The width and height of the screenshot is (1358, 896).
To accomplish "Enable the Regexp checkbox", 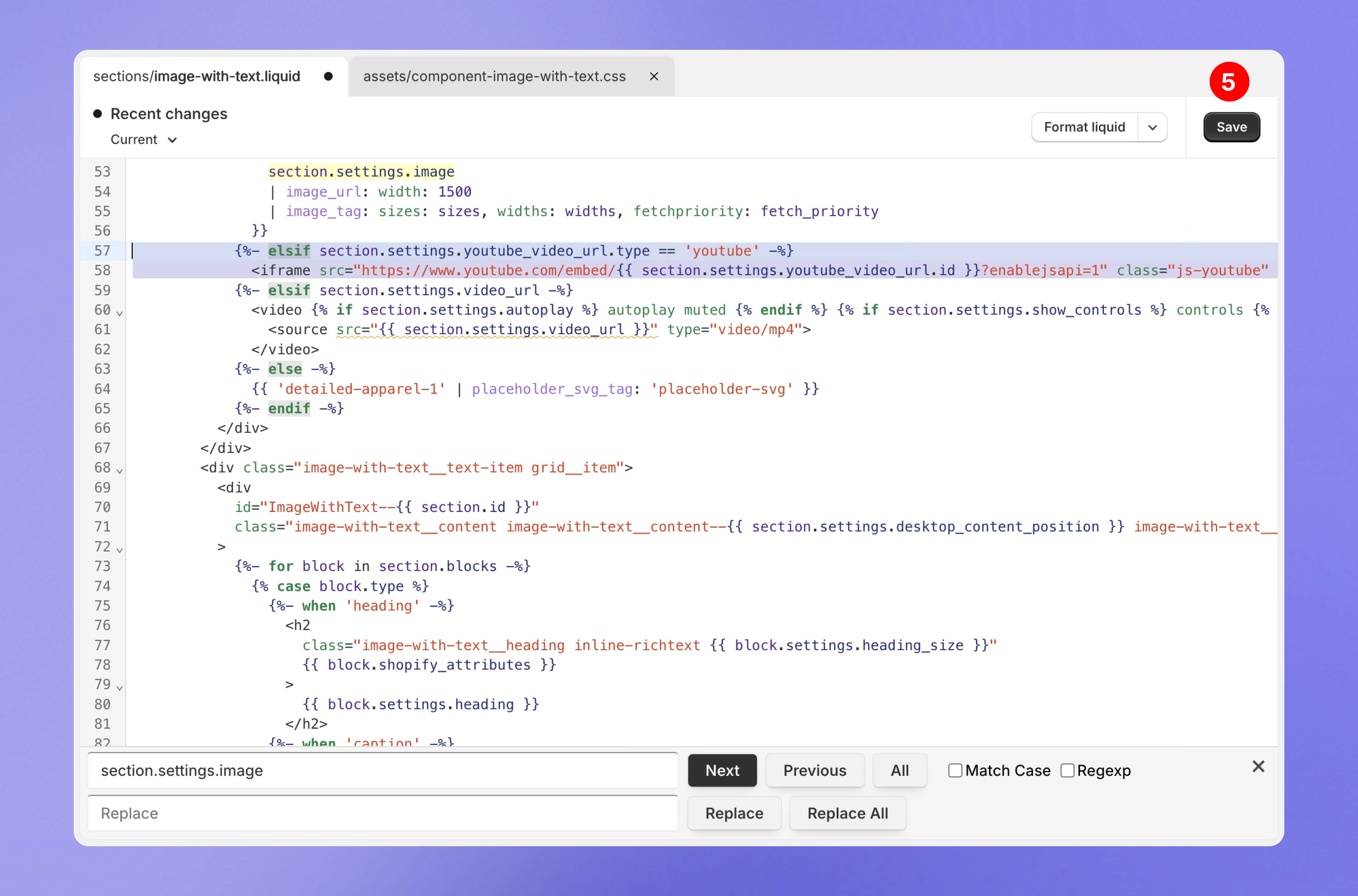I will [1067, 770].
